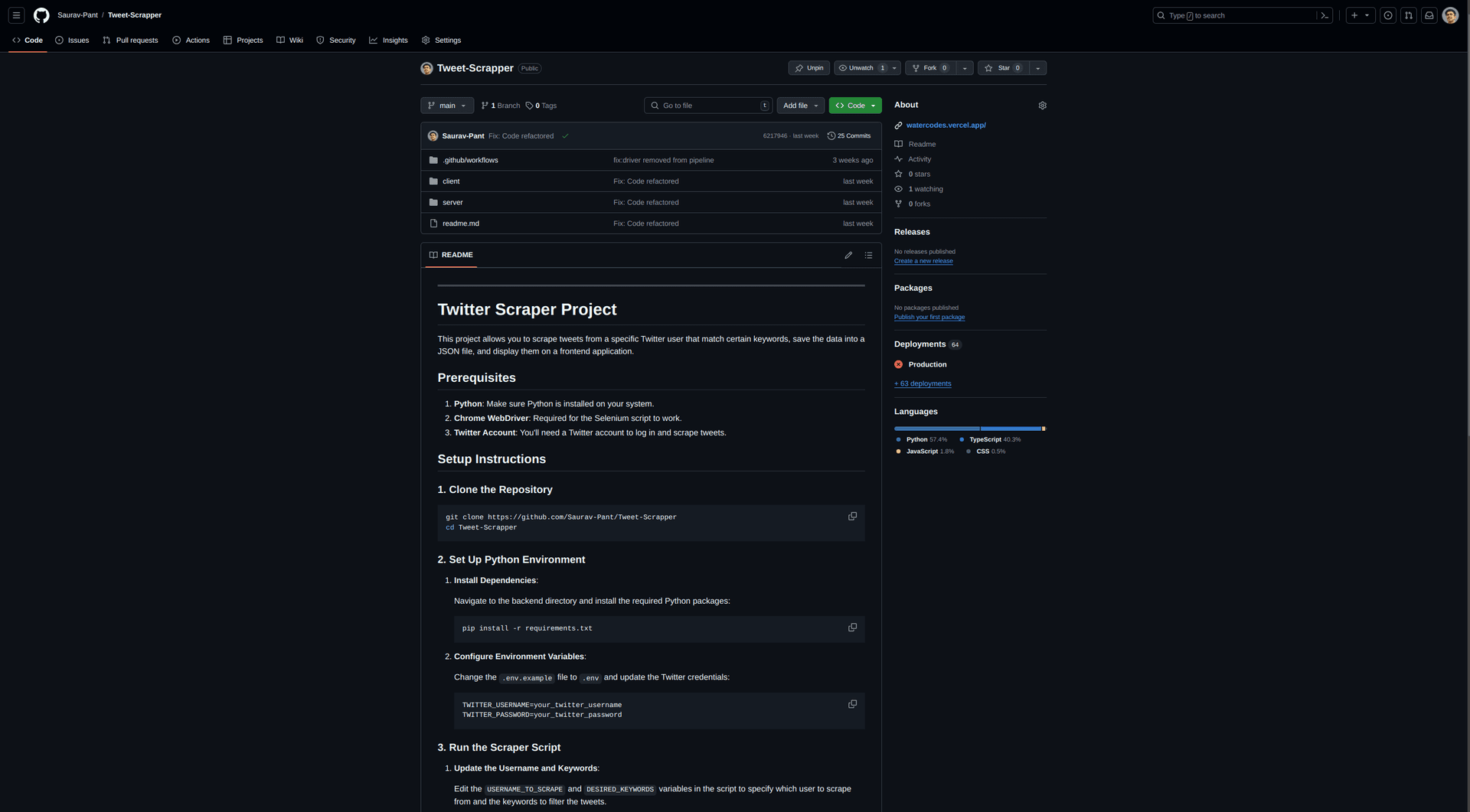Open the Saurav-Pant owner breadcrumb
Image resolution: width=1470 pixels, height=812 pixels.
[77, 15]
